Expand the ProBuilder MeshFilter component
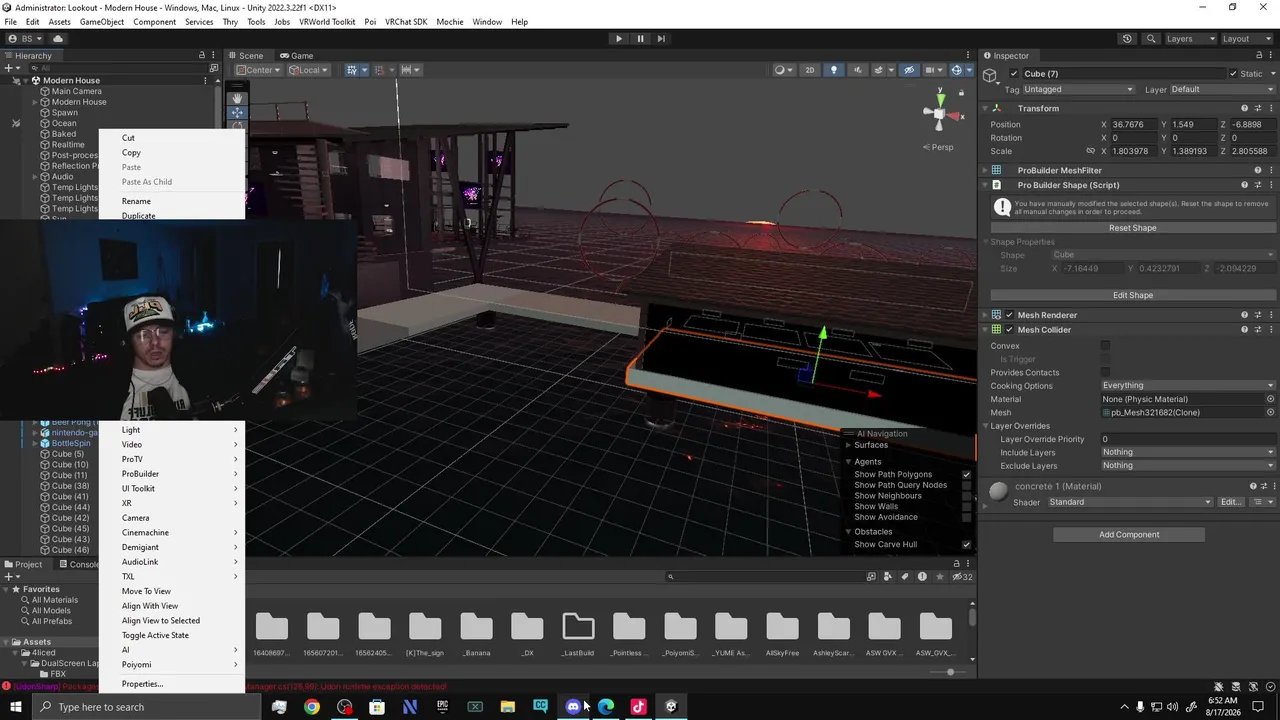1280x720 pixels. coord(985,171)
